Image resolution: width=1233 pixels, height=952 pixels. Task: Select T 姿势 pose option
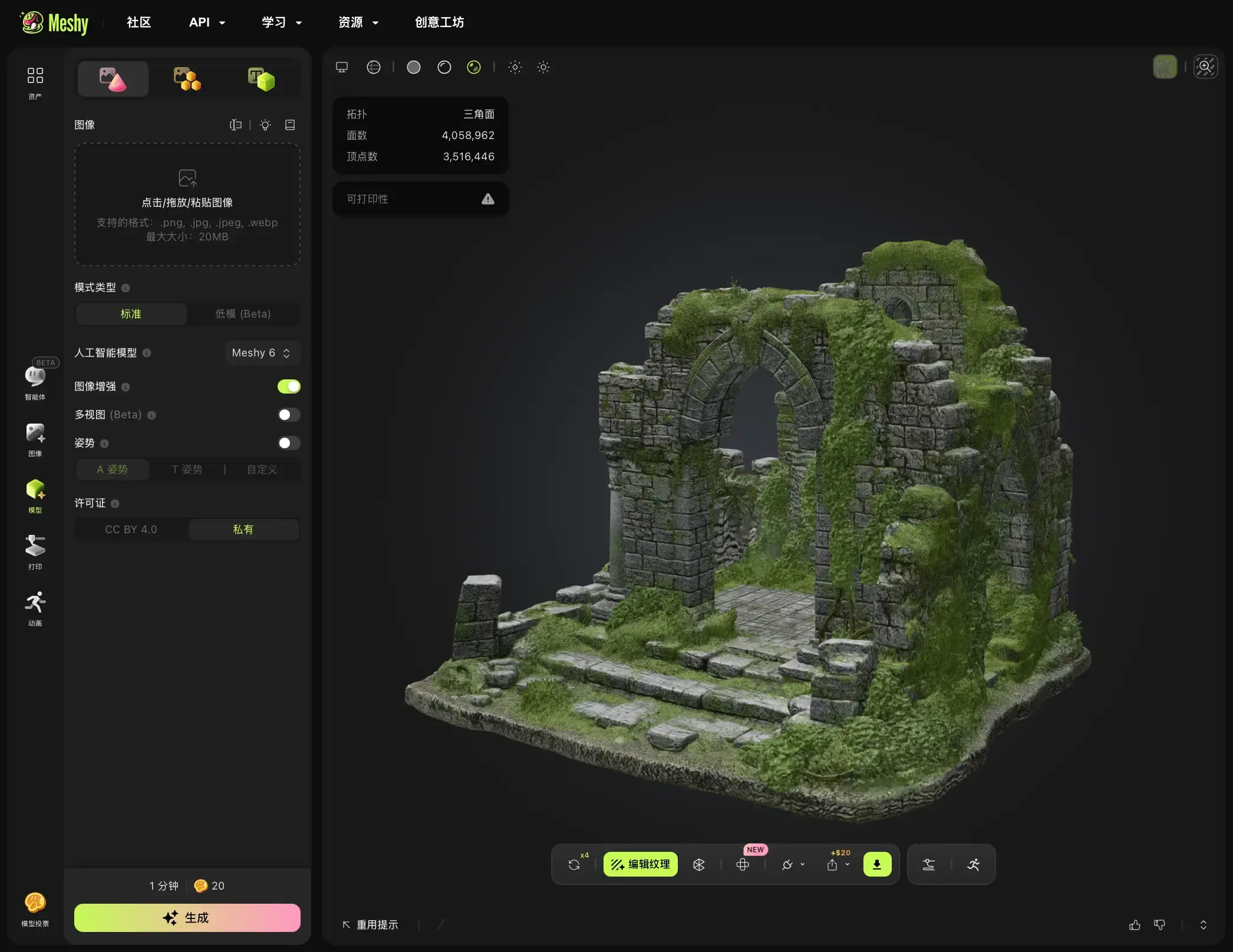coord(187,470)
